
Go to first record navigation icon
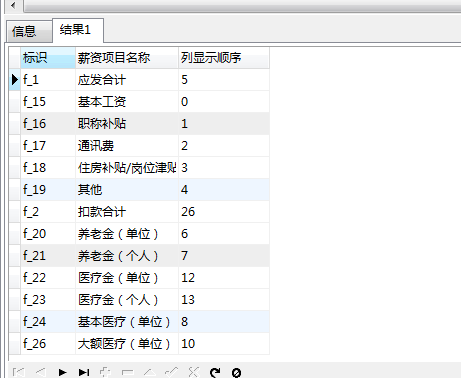(x=19, y=372)
